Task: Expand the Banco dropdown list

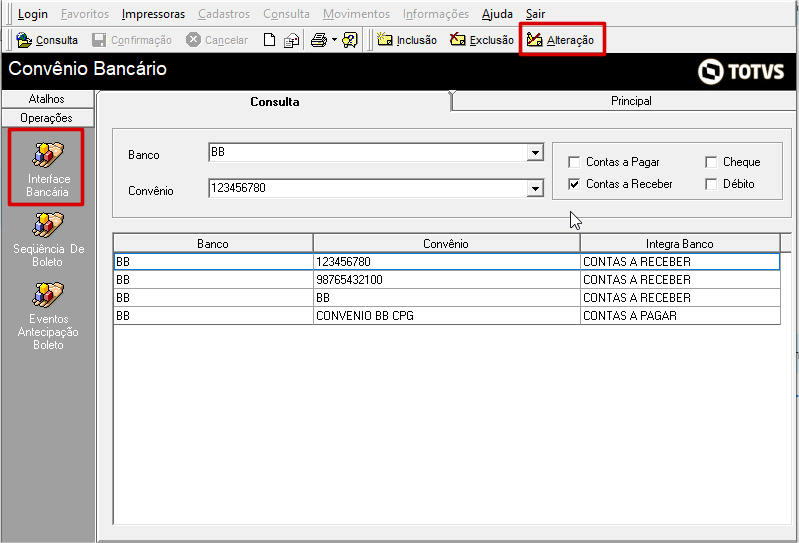Action: pyautogui.click(x=535, y=153)
